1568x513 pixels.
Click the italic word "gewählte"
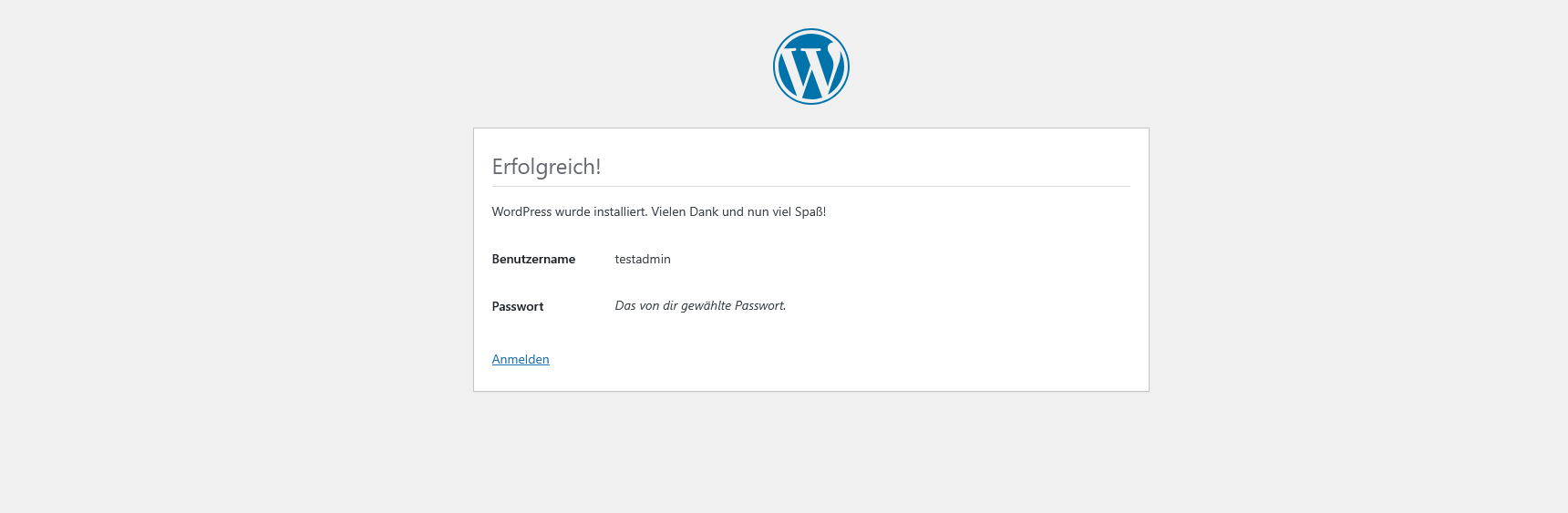click(x=706, y=305)
